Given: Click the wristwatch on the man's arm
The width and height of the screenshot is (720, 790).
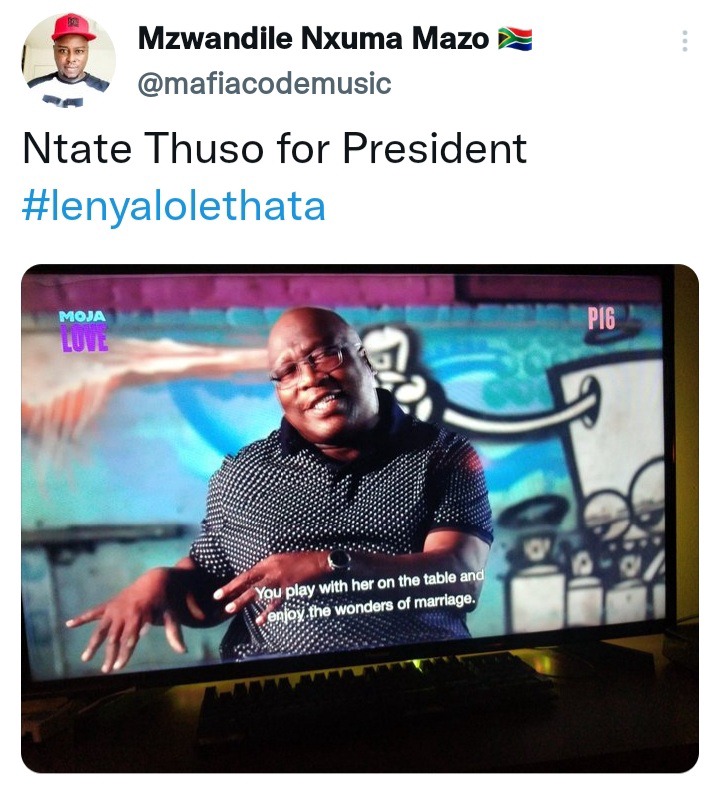Looking at the screenshot, I should point(339,559).
